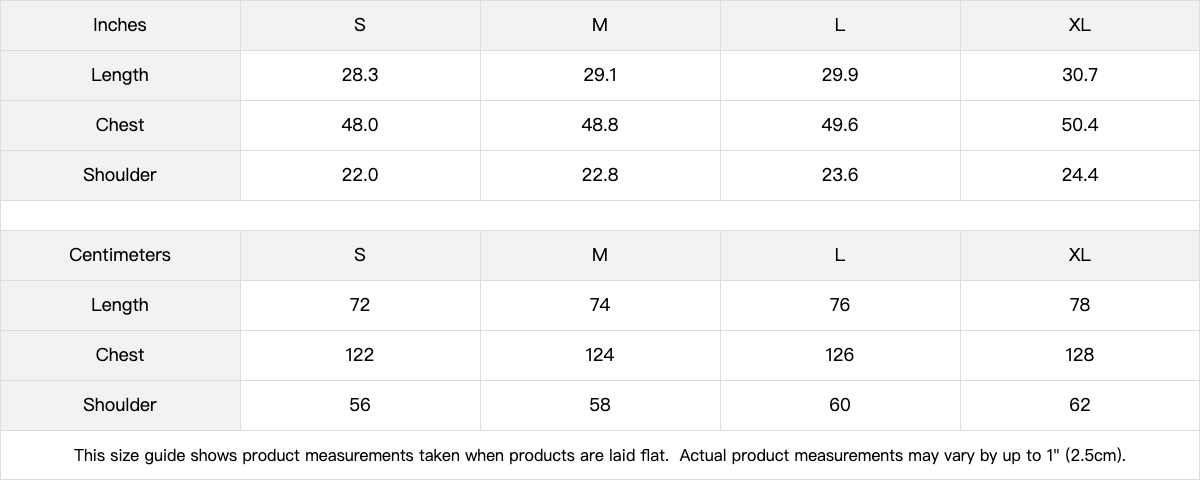Select the 128 chest value

[1080, 355]
